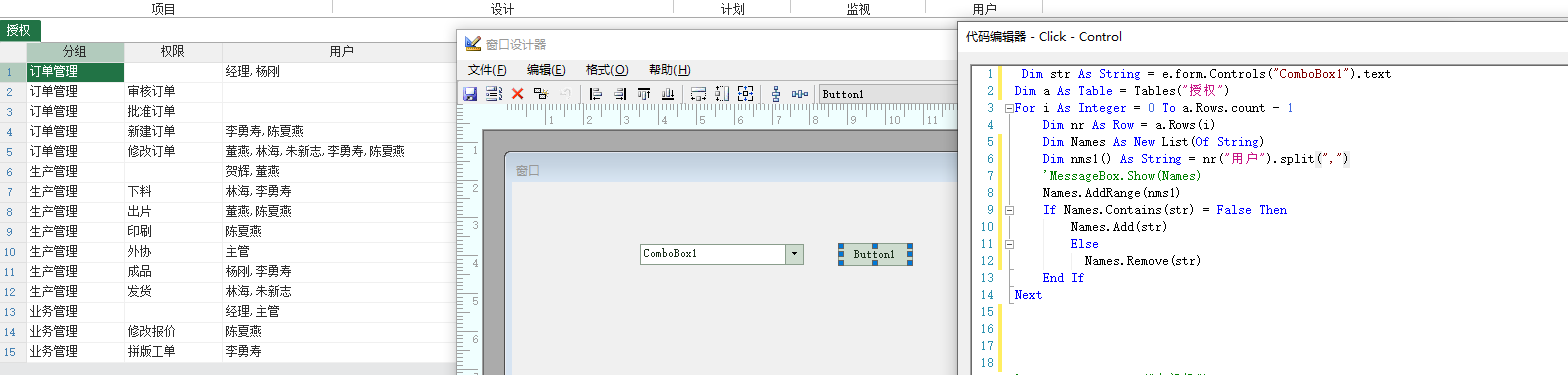This screenshot has width=1568, height=375.
Task: Click the make same size icon
Action: (x=746, y=94)
